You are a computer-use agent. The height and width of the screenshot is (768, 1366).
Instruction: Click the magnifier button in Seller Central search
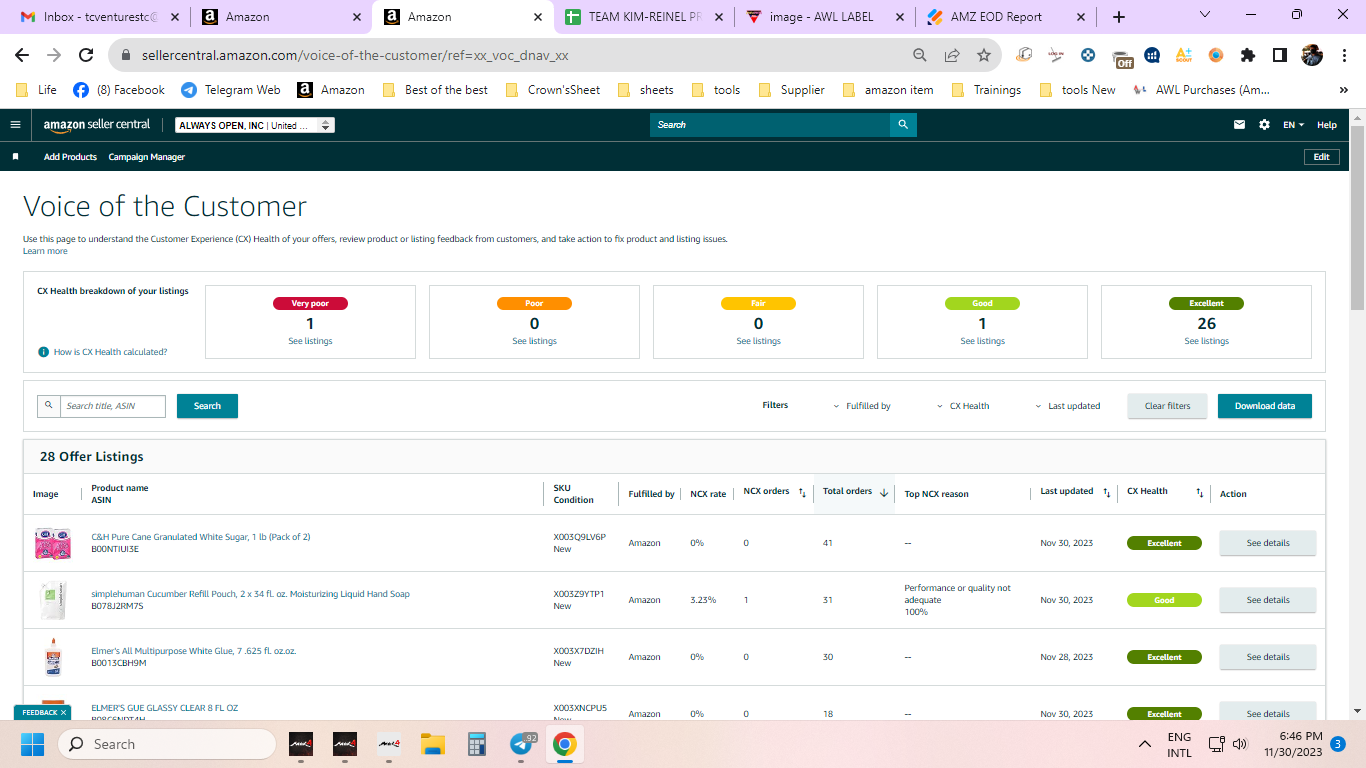(903, 125)
